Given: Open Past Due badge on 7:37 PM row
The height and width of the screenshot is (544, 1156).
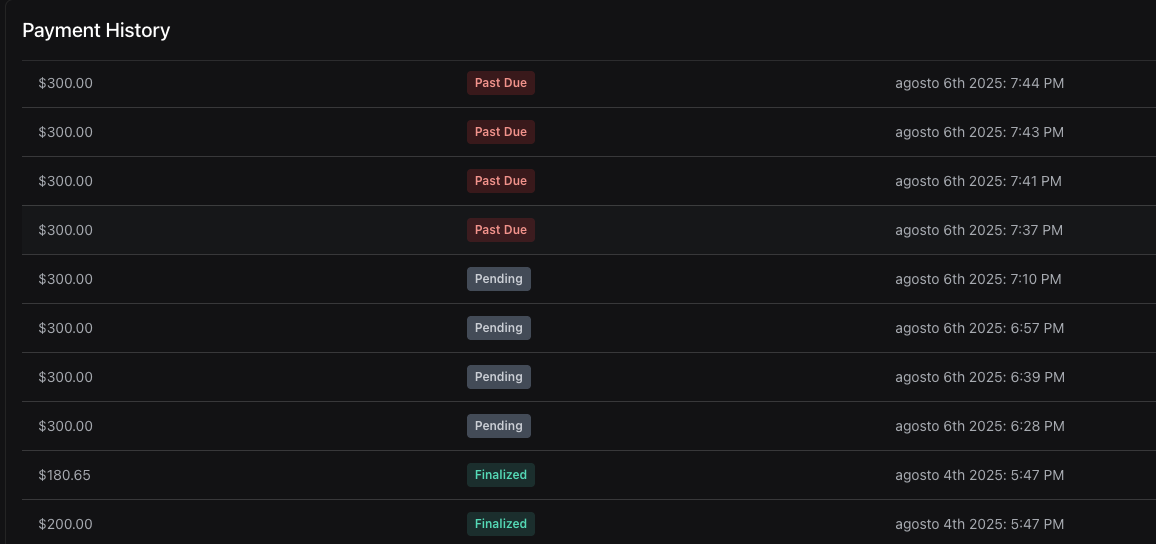Looking at the screenshot, I should point(500,230).
